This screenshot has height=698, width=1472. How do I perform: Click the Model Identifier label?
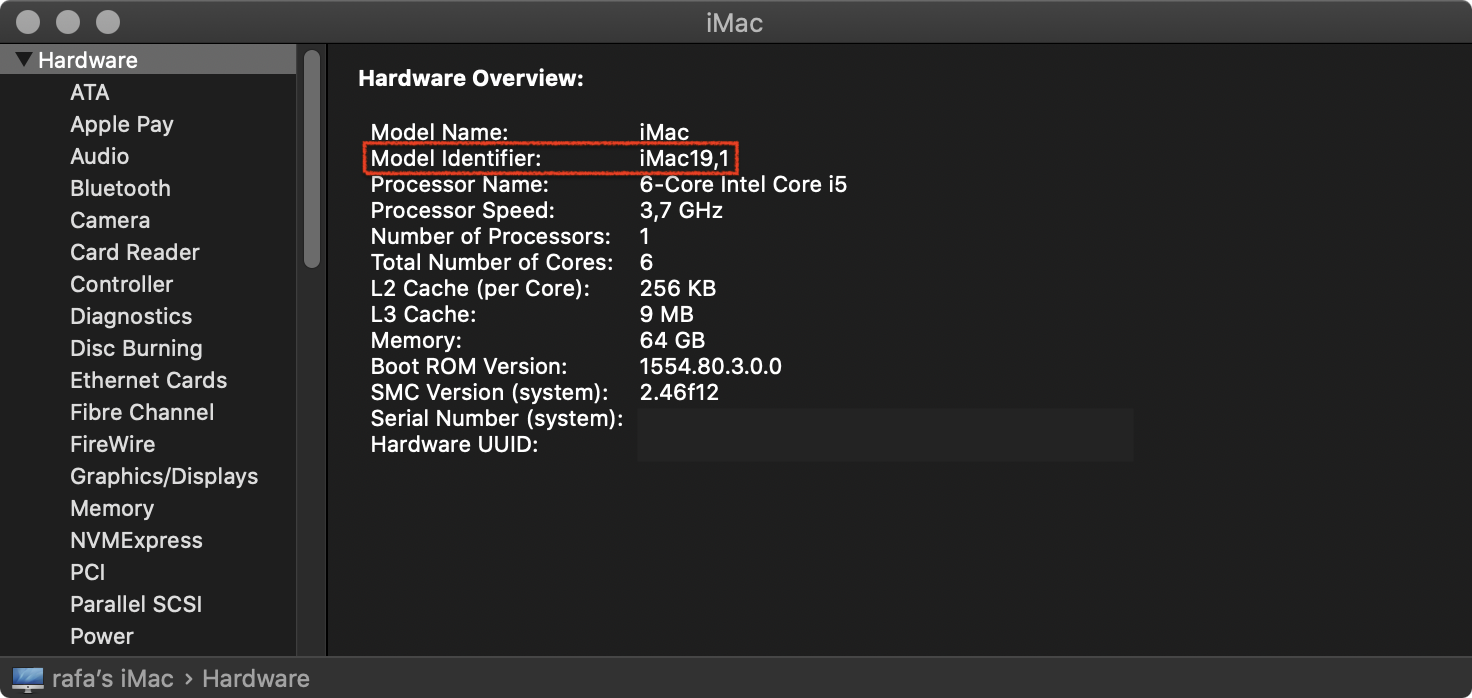[x=456, y=158]
